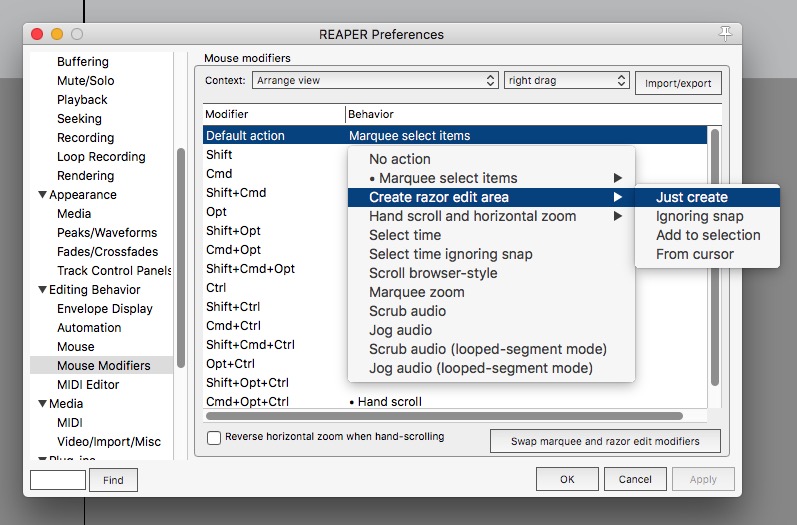This screenshot has width=797, height=525.
Task: Select the Shift+Opt+Ctrl modifier row
Action: (274, 382)
